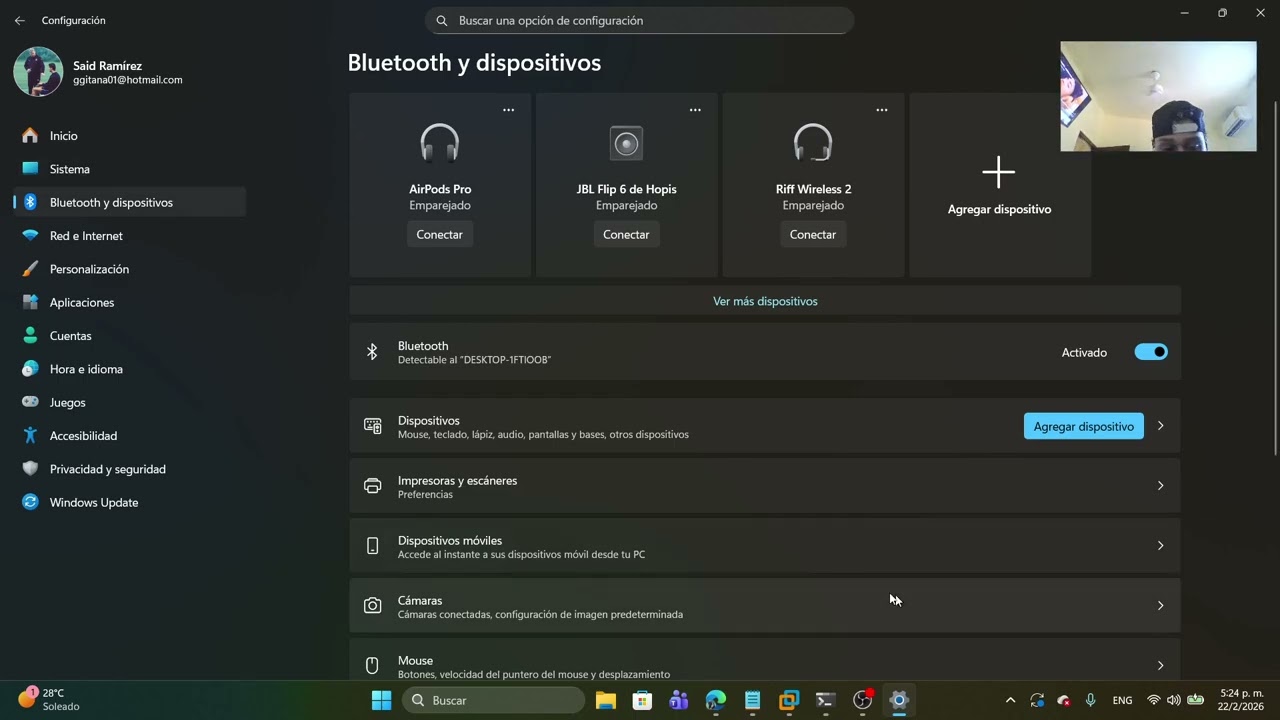Open more options for Riff Wireless 2
Viewport: 1280px width, 720px height.
click(x=882, y=110)
